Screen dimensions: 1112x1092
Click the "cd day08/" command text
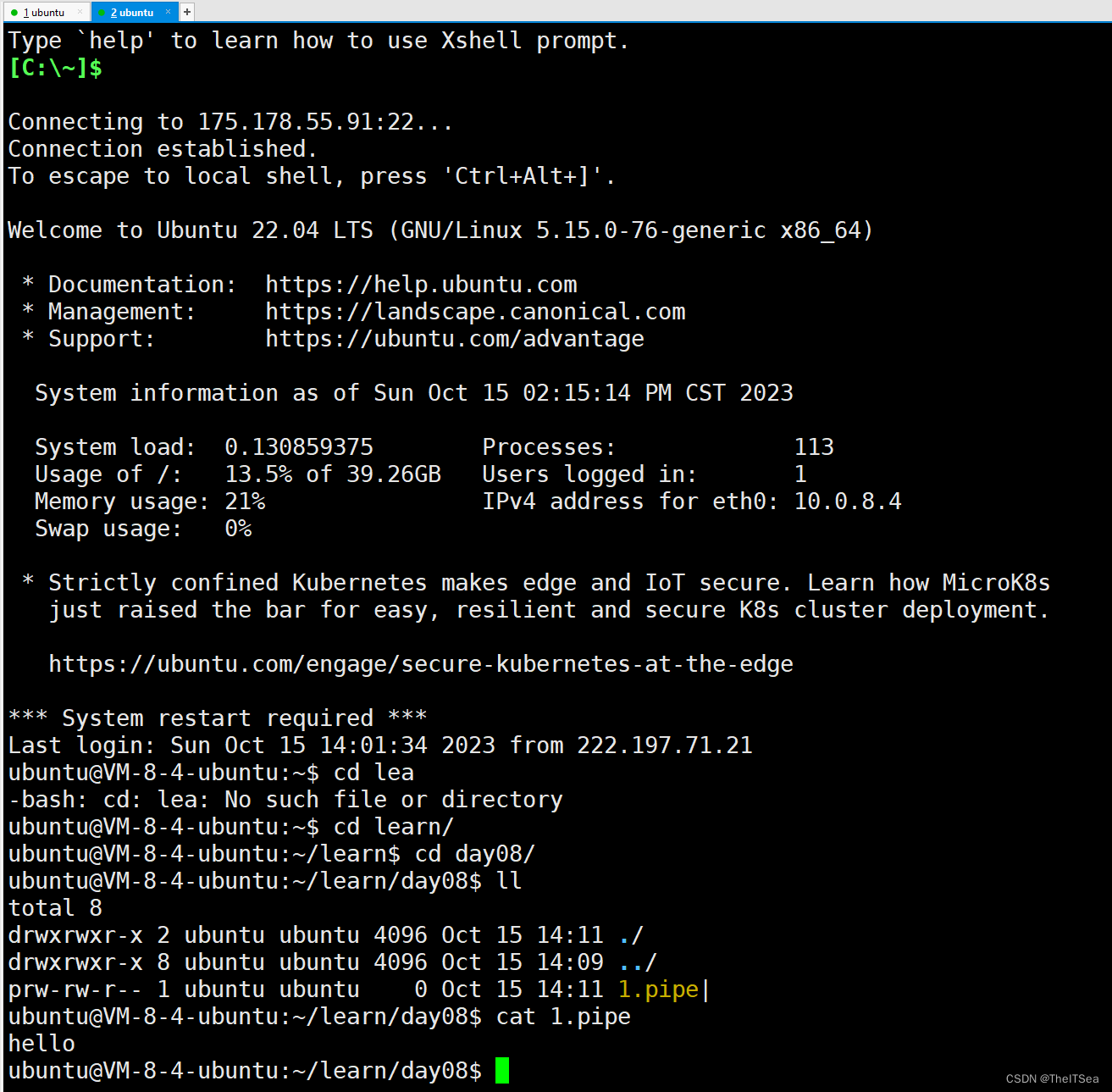475,854
